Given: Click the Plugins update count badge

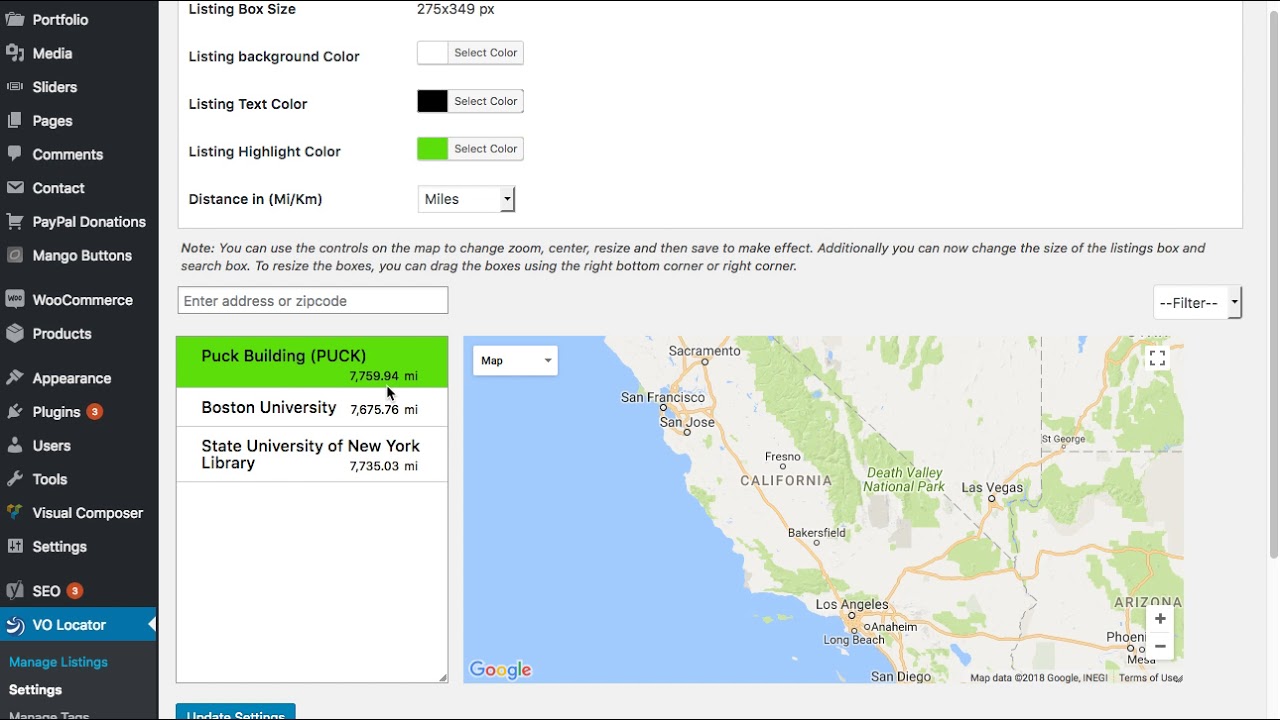Looking at the screenshot, I should pyautogui.click(x=94, y=412).
